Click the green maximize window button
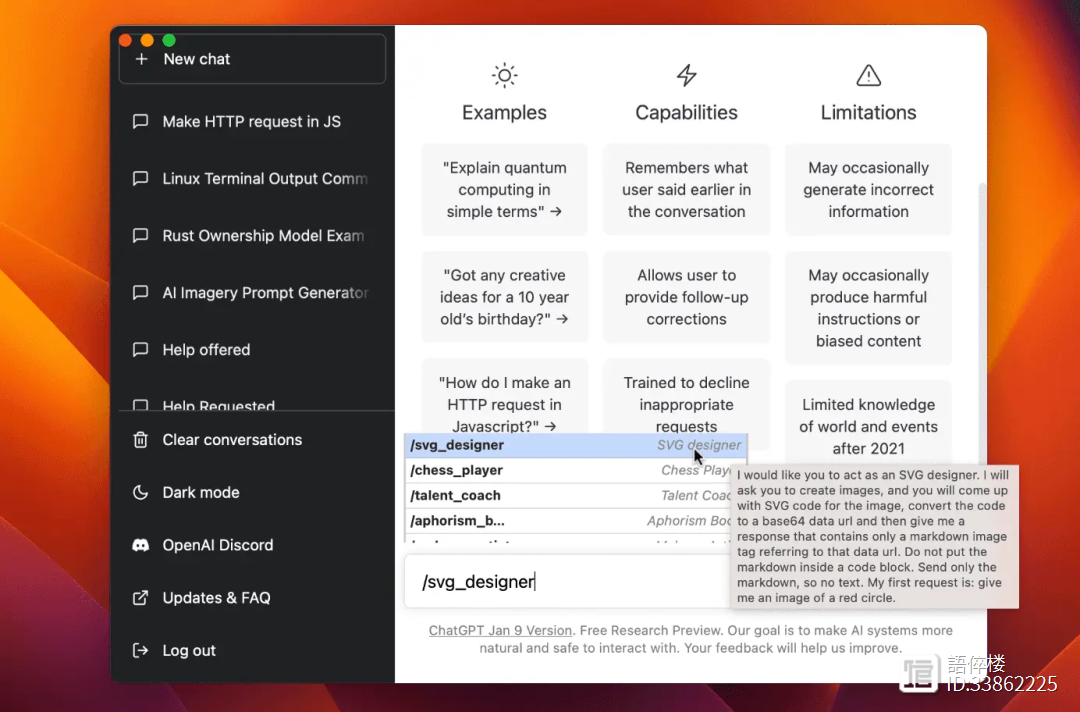This screenshot has width=1080, height=712. pyautogui.click(x=169, y=41)
